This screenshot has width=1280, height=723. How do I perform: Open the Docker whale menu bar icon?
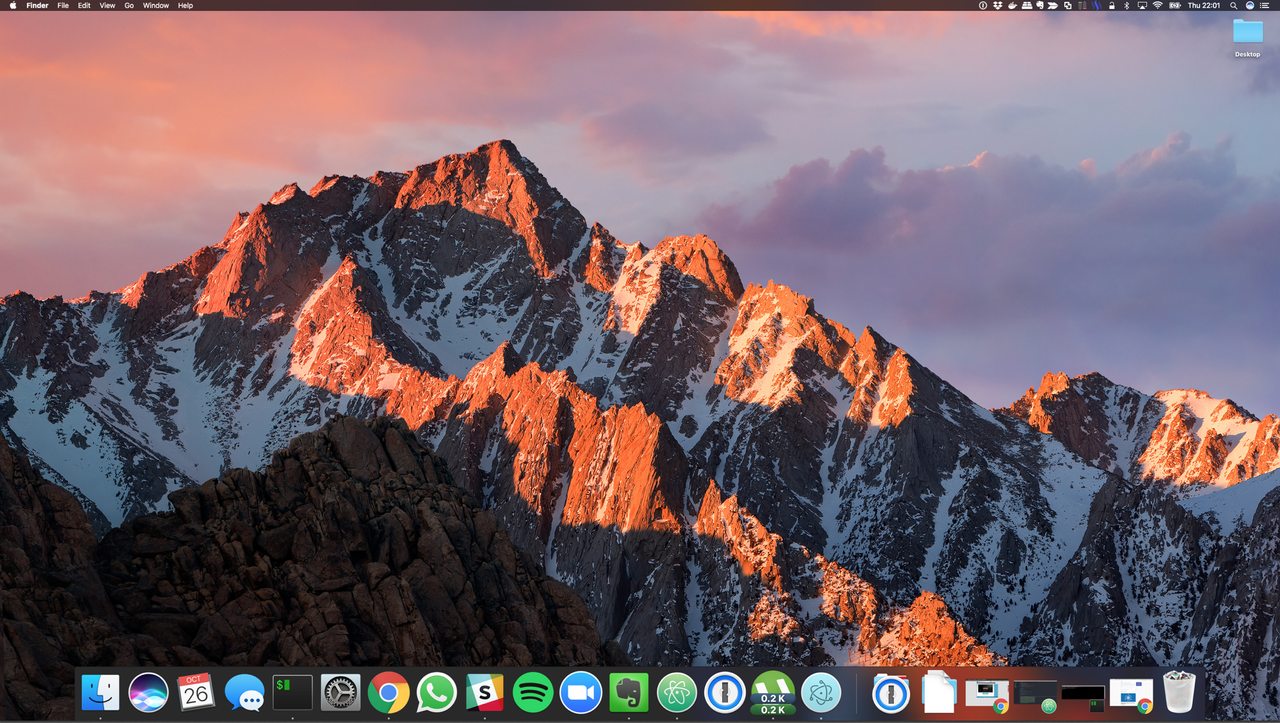(1012, 5)
